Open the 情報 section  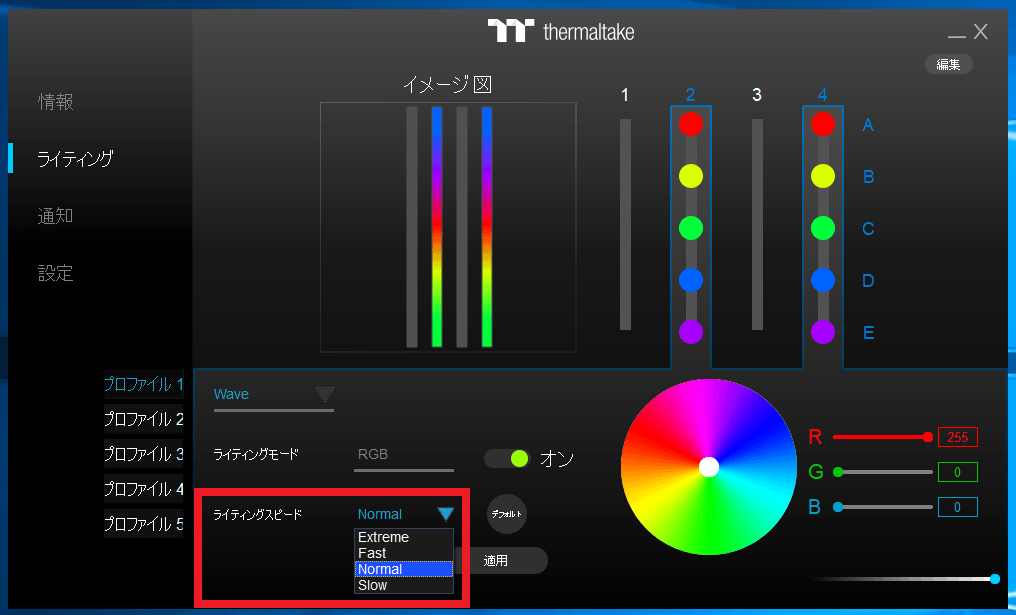click(x=56, y=102)
